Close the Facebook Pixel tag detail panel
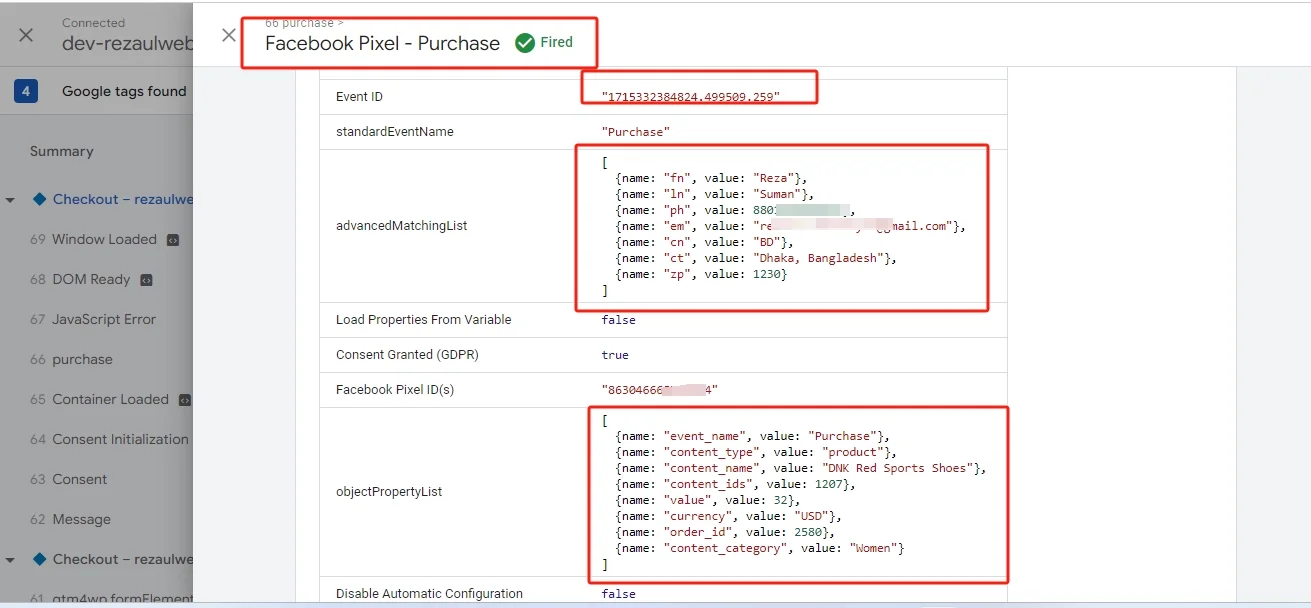The height and width of the screenshot is (608, 1311). click(229, 35)
